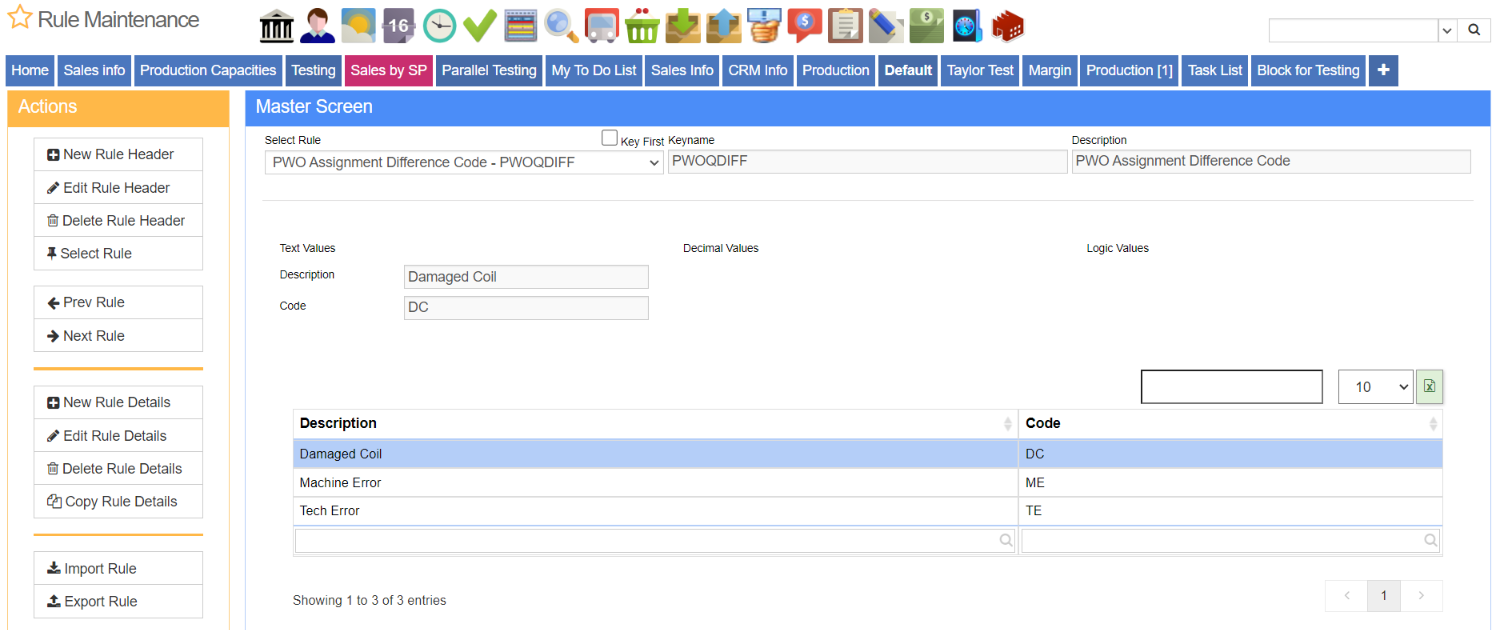Open the green cash stack icon
This screenshot has width=1498, height=630.
point(926,26)
